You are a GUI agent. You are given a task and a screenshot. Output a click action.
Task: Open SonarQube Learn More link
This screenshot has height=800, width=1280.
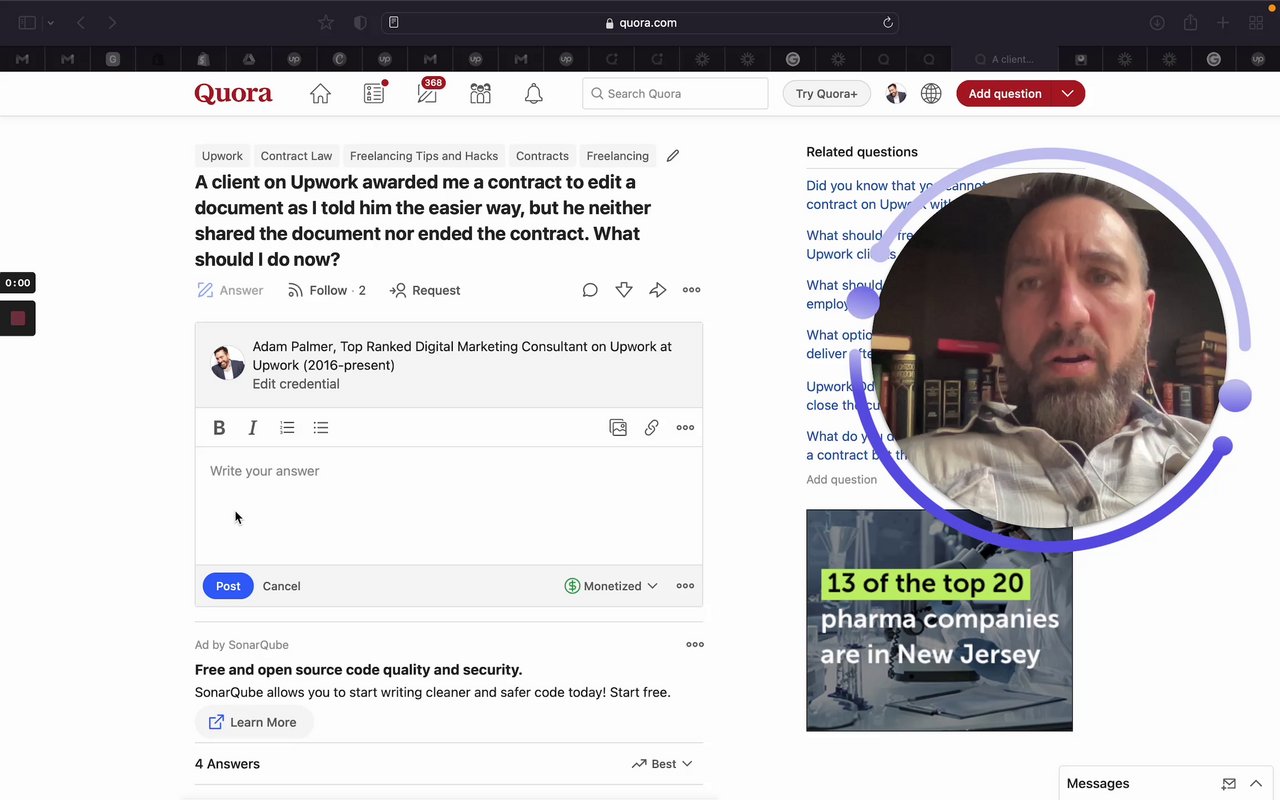point(253,722)
